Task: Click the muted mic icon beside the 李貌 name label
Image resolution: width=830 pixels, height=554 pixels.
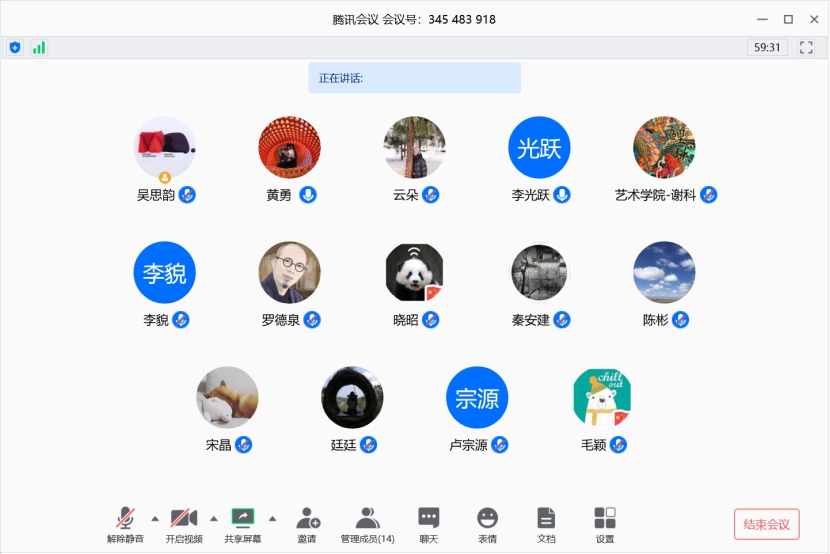Action: point(181,320)
